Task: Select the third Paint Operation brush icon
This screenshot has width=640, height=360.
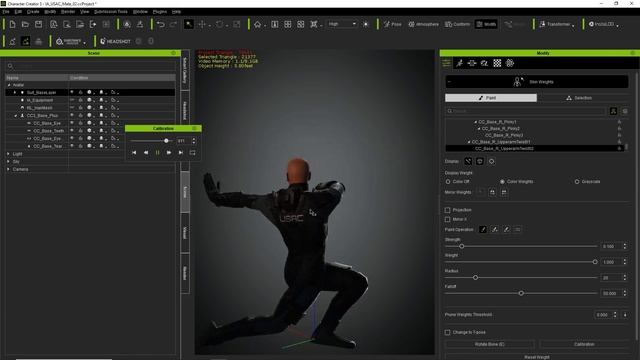Action: click(x=506, y=230)
